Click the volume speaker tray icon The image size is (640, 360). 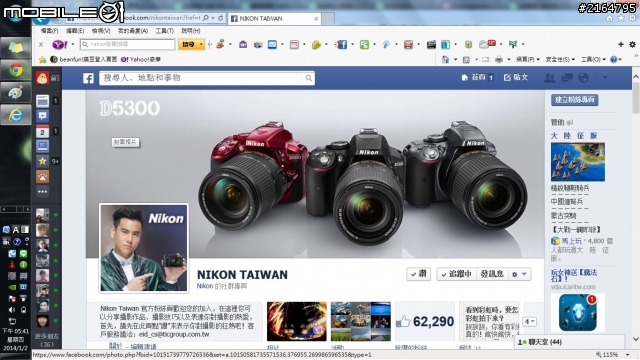point(12,310)
